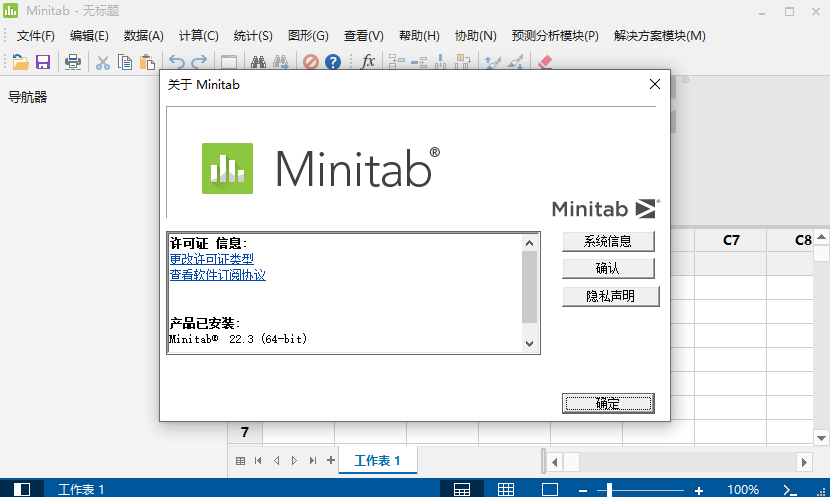Click the brush with down arrow icon
830x497 pixels.
[515, 62]
